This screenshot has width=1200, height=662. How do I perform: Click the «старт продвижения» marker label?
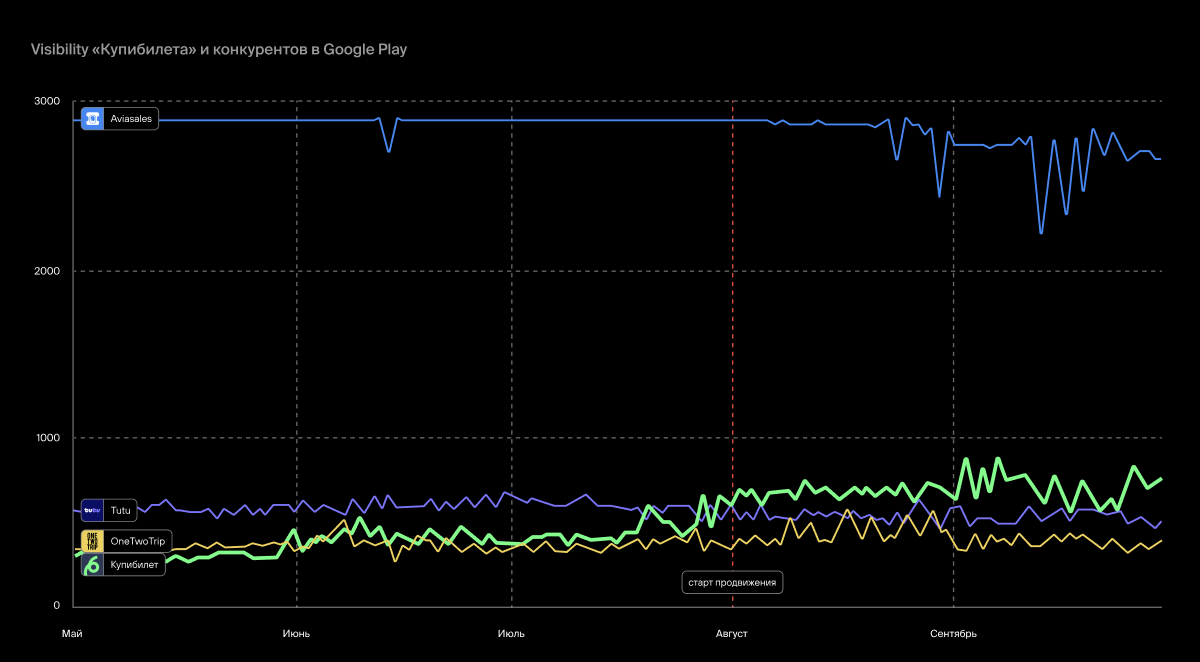coord(732,582)
